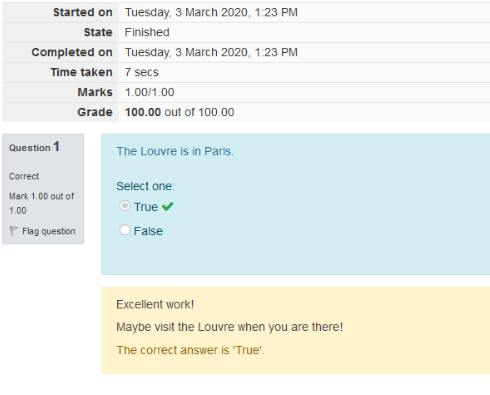Screen dimensions: 490x395
Task: Click the 7 secs time taken value
Action: coord(141,72)
